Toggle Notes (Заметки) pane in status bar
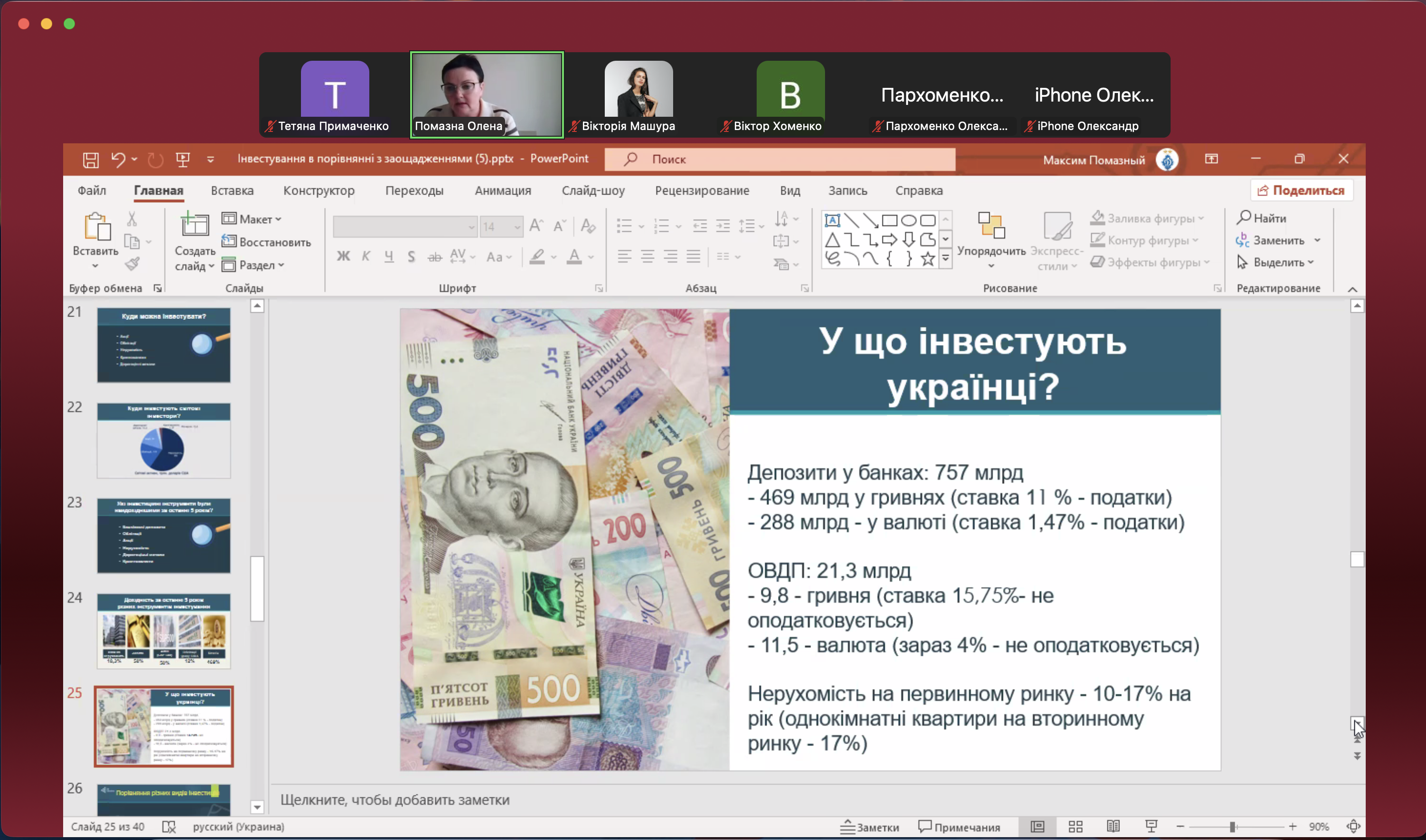1426x840 pixels. click(869, 827)
